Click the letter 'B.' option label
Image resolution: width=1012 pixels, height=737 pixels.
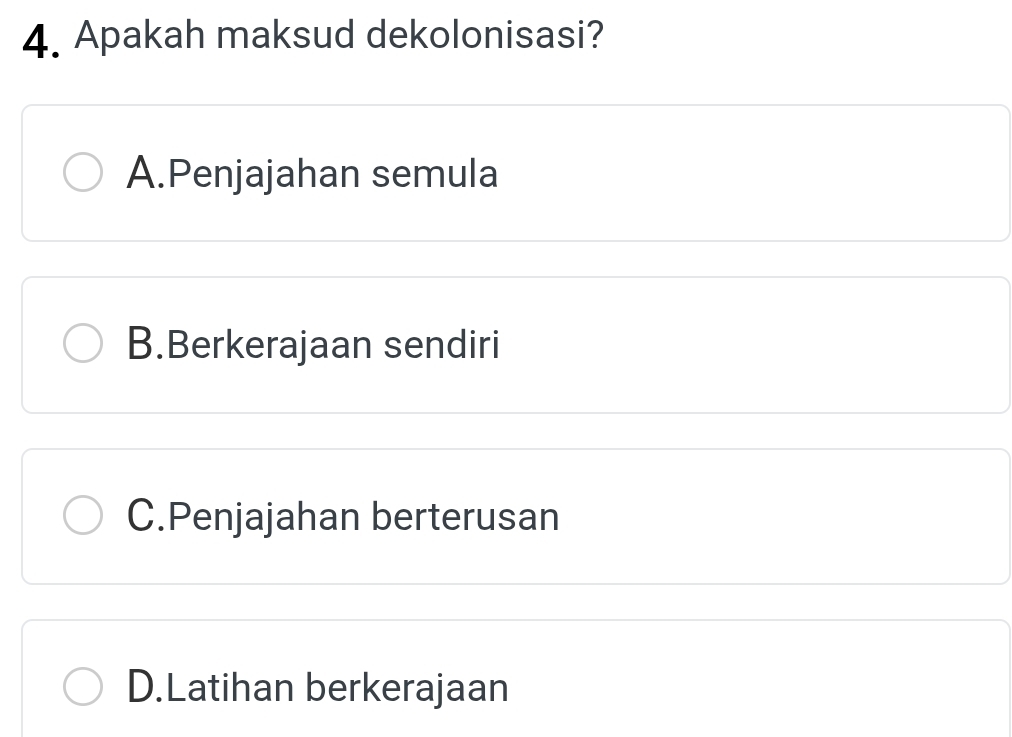click(x=146, y=346)
